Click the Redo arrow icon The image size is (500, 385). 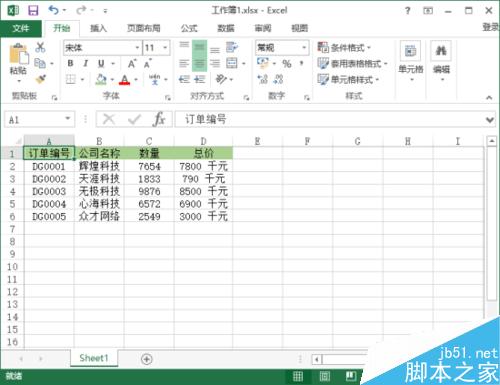[x=80, y=10]
